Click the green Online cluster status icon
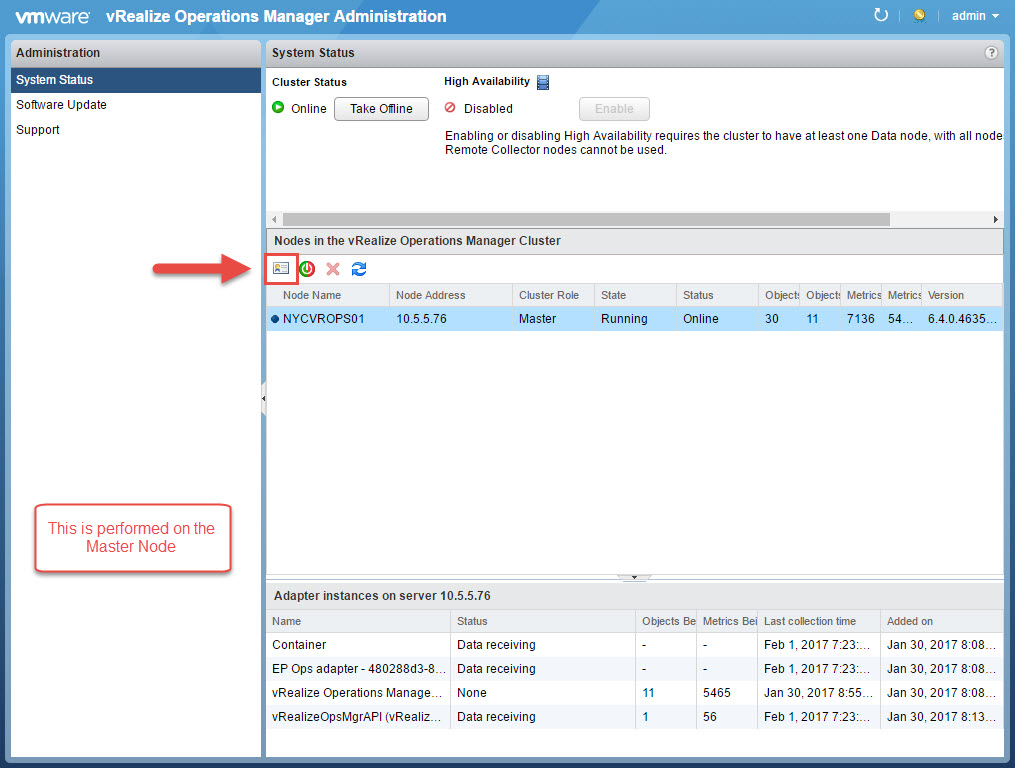The image size is (1015, 768). pyautogui.click(x=278, y=107)
